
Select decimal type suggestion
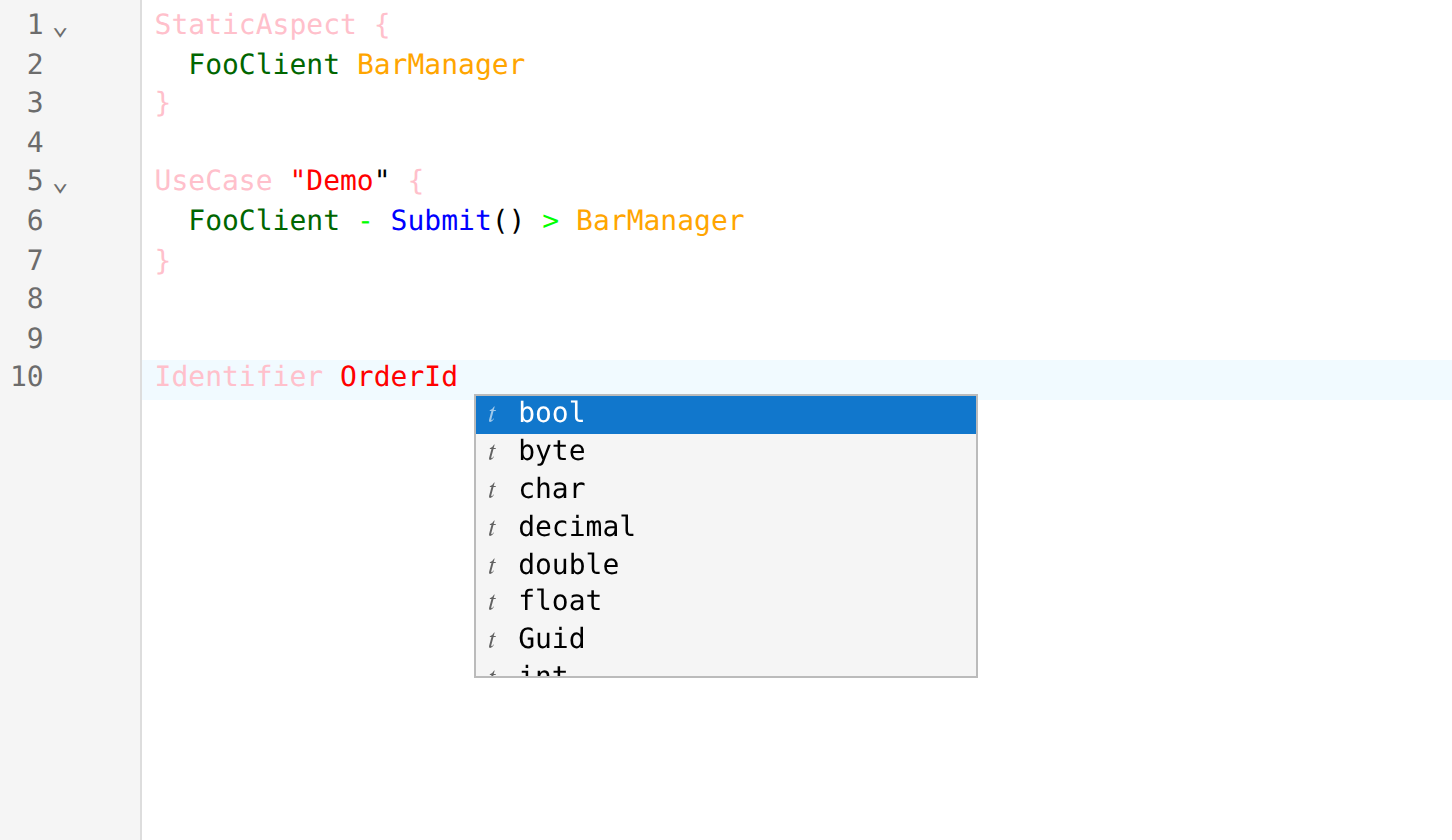[x=726, y=527]
